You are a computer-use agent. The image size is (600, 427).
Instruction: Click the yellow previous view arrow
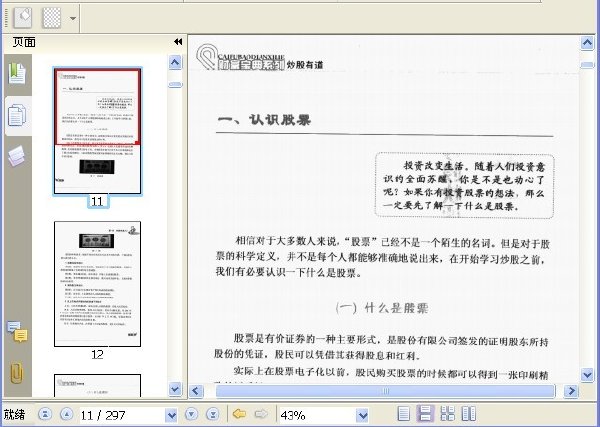point(239,414)
